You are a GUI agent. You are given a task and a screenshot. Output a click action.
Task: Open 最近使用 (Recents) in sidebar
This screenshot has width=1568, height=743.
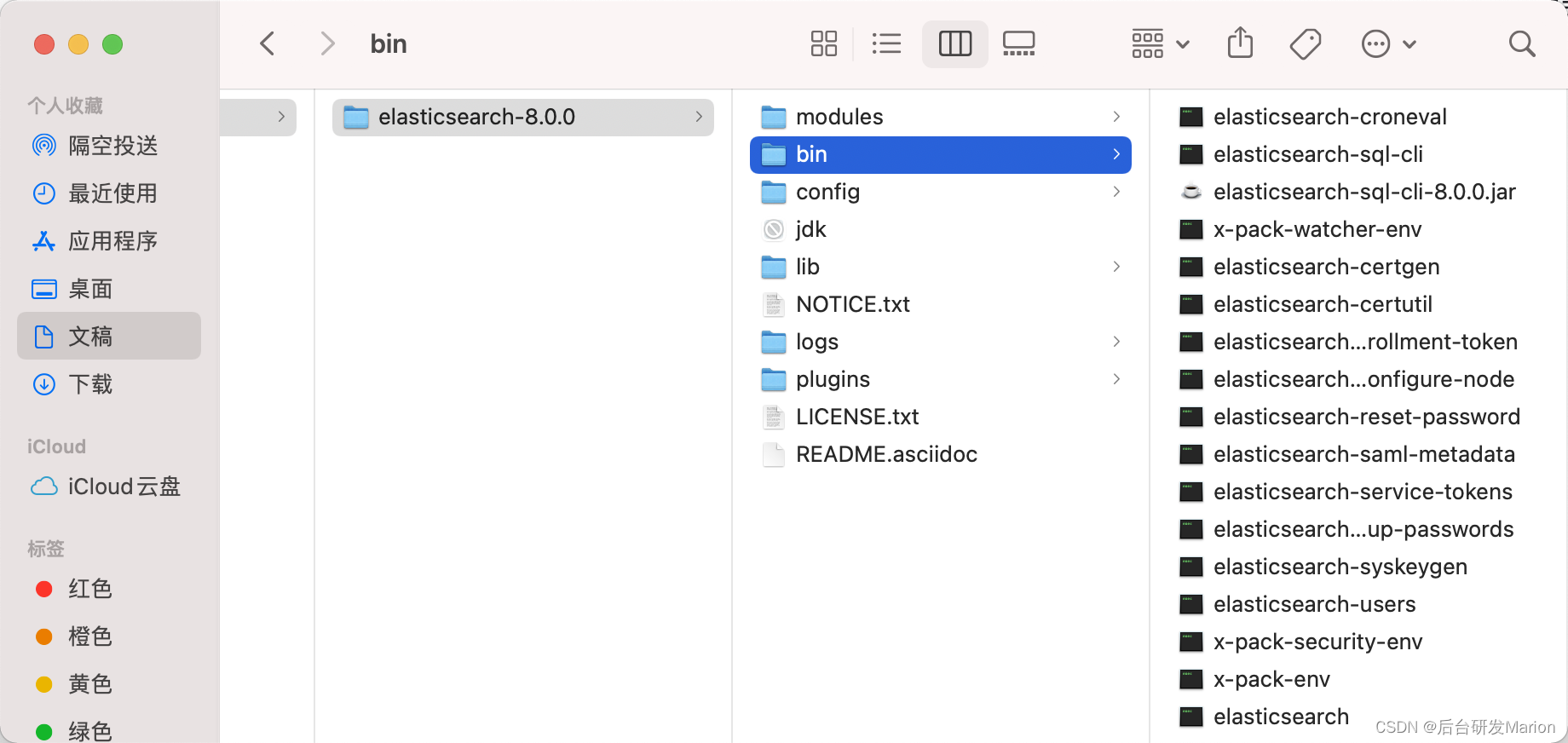109,193
